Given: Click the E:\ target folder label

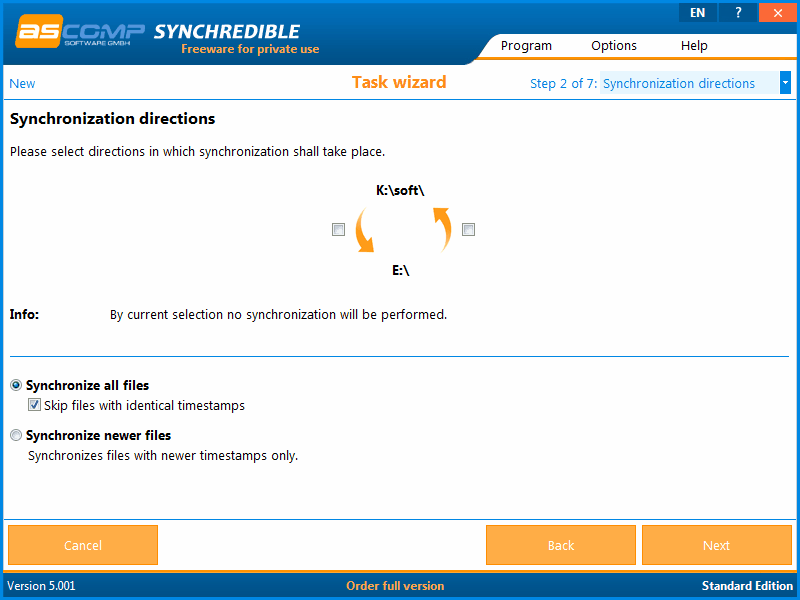Looking at the screenshot, I should 401,270.
